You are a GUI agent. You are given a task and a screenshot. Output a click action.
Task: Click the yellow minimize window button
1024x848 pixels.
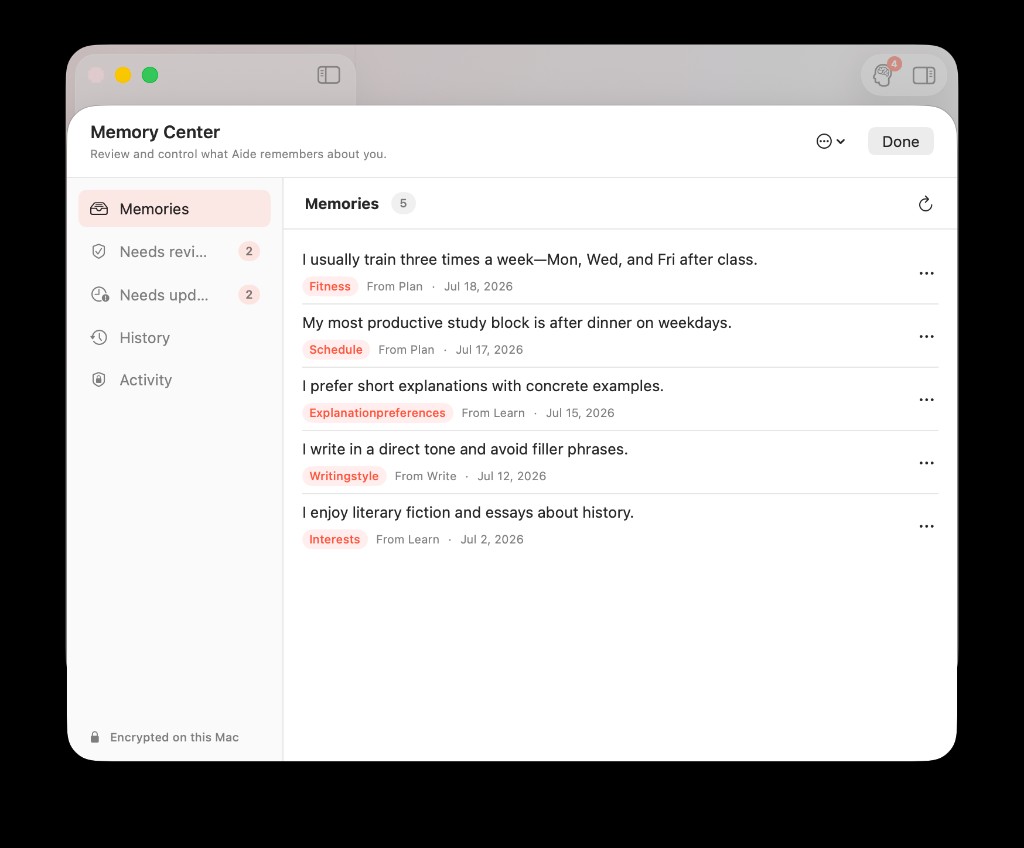(123, 75)
